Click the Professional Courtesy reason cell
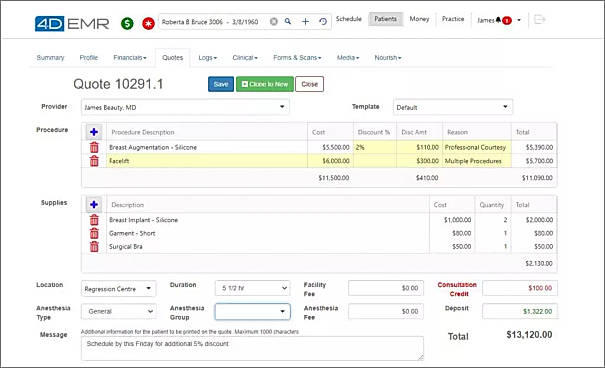The width and height of the screenshot is (605, 368). 477,147
